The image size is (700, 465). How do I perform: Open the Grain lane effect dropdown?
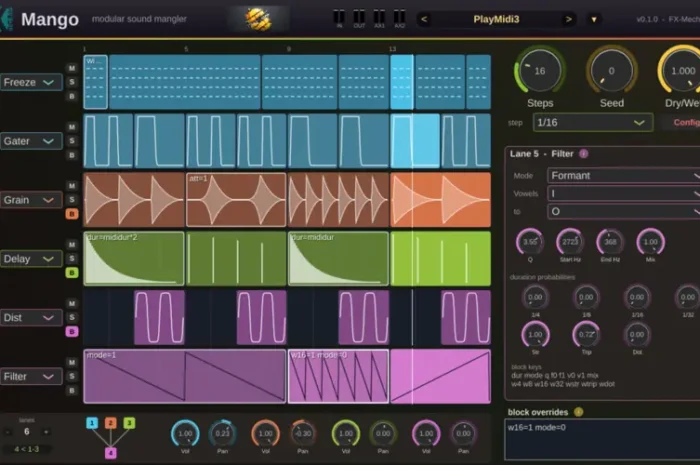pyautogui.click(x=31, y=200)
